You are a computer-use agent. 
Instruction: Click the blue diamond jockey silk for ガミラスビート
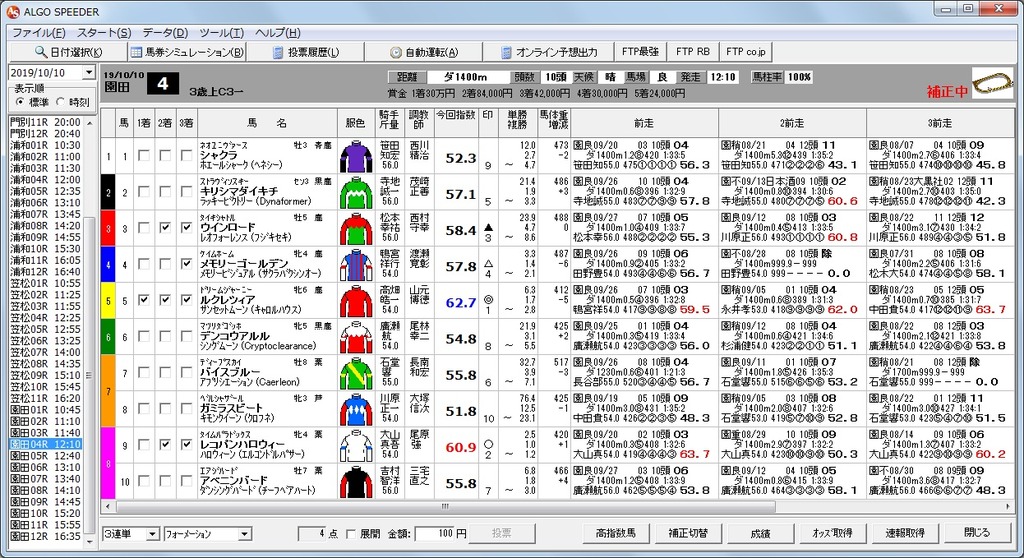click(x=356, y=410)
